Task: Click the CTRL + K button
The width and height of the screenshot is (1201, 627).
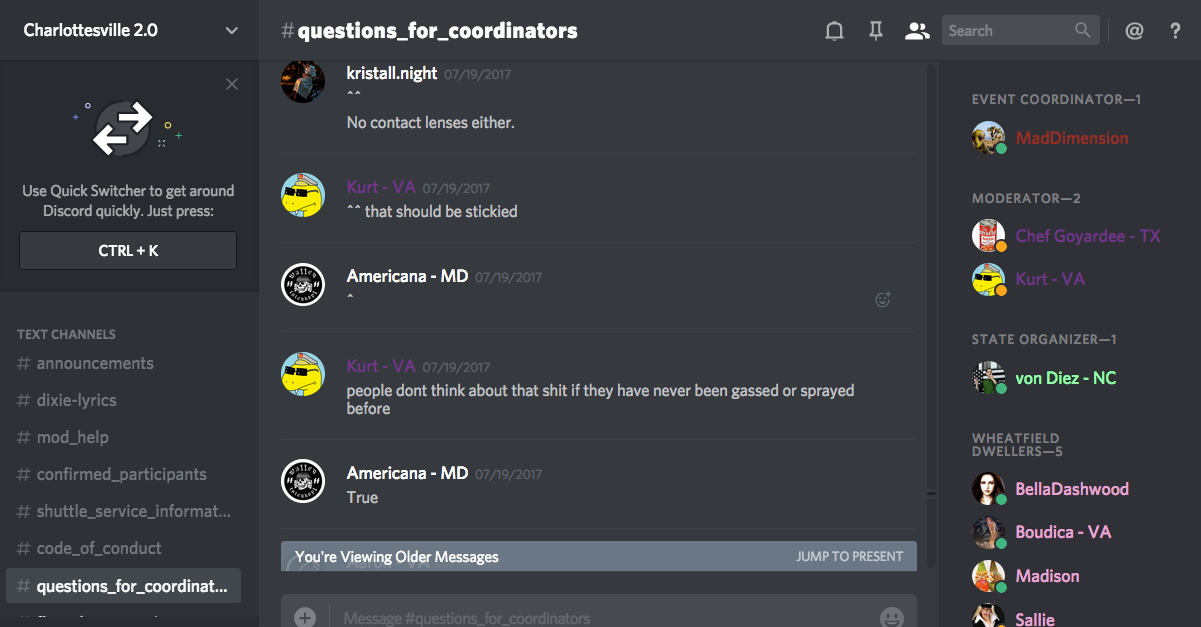Action: point(128,251)
